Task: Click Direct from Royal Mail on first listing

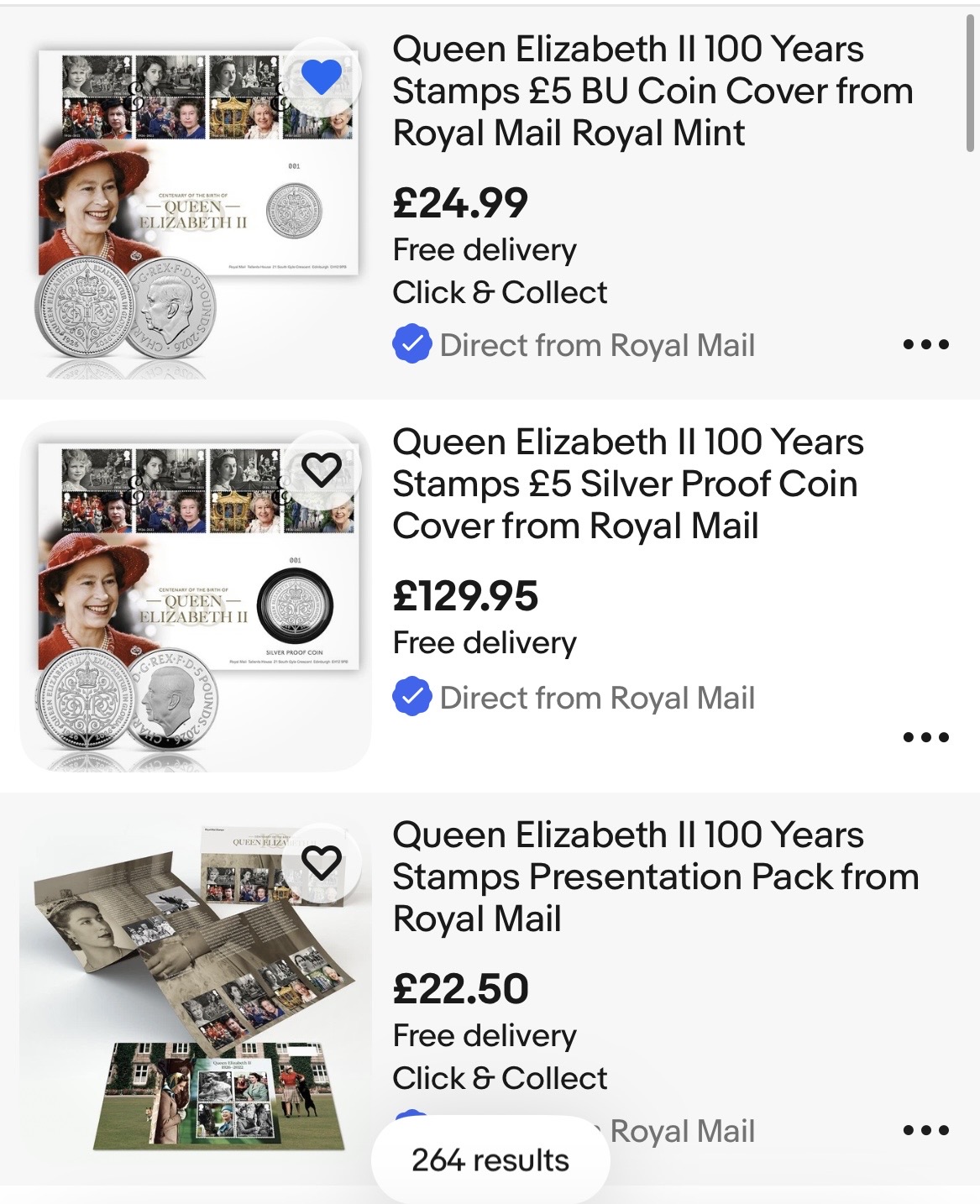Action: coord(597,345)
